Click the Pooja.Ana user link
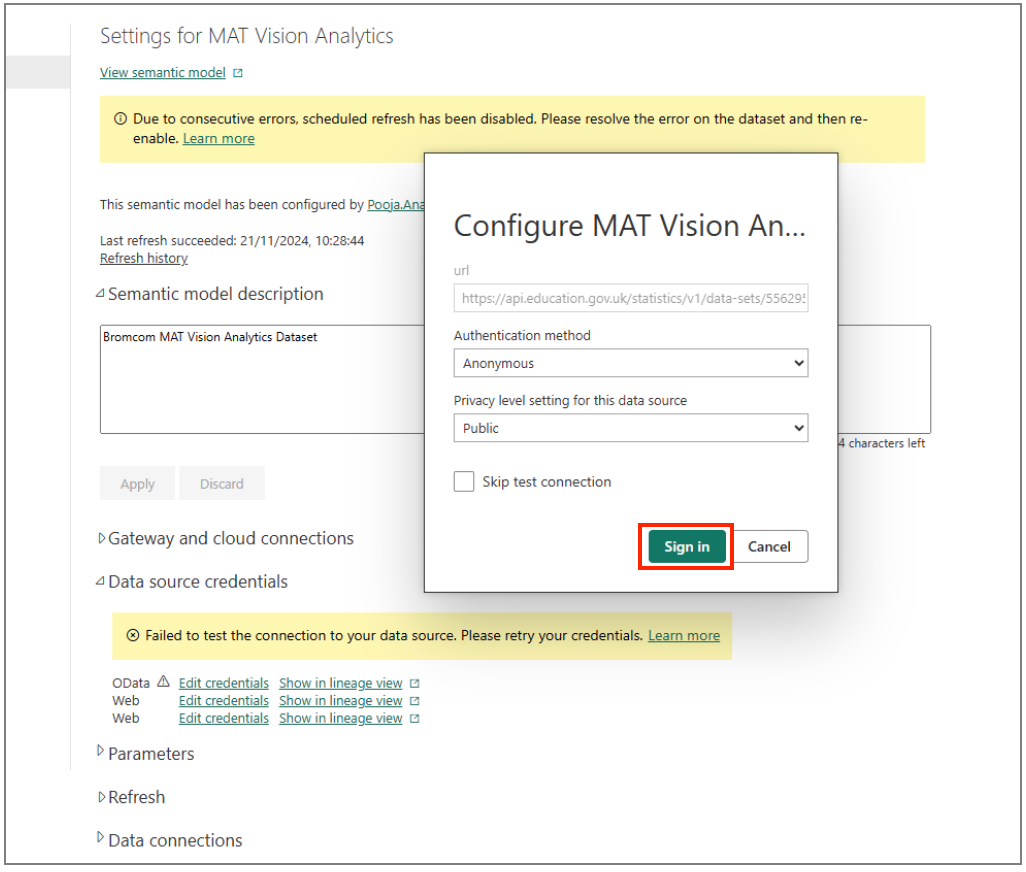Image resolution: width=1026 pixels, height=872 pixels. pos(396,205)
